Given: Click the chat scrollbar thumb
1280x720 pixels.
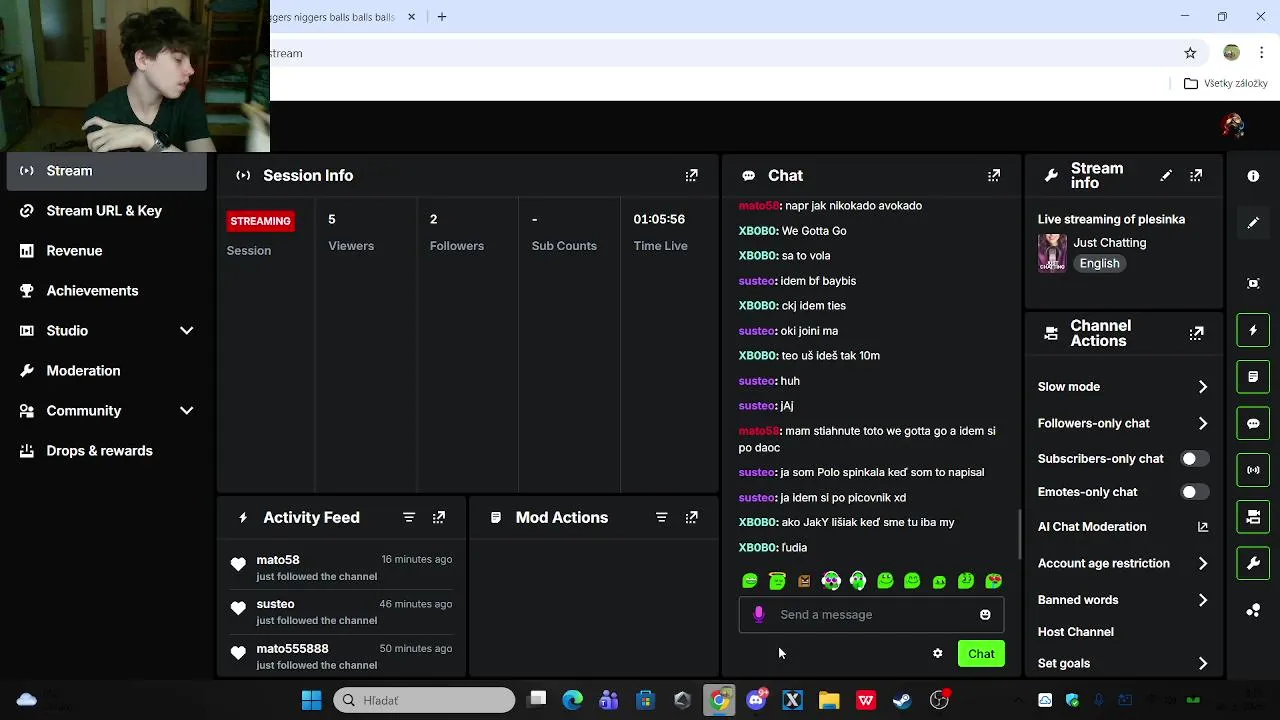Looking at the screenshot, I should click(x=1020, y=534).
